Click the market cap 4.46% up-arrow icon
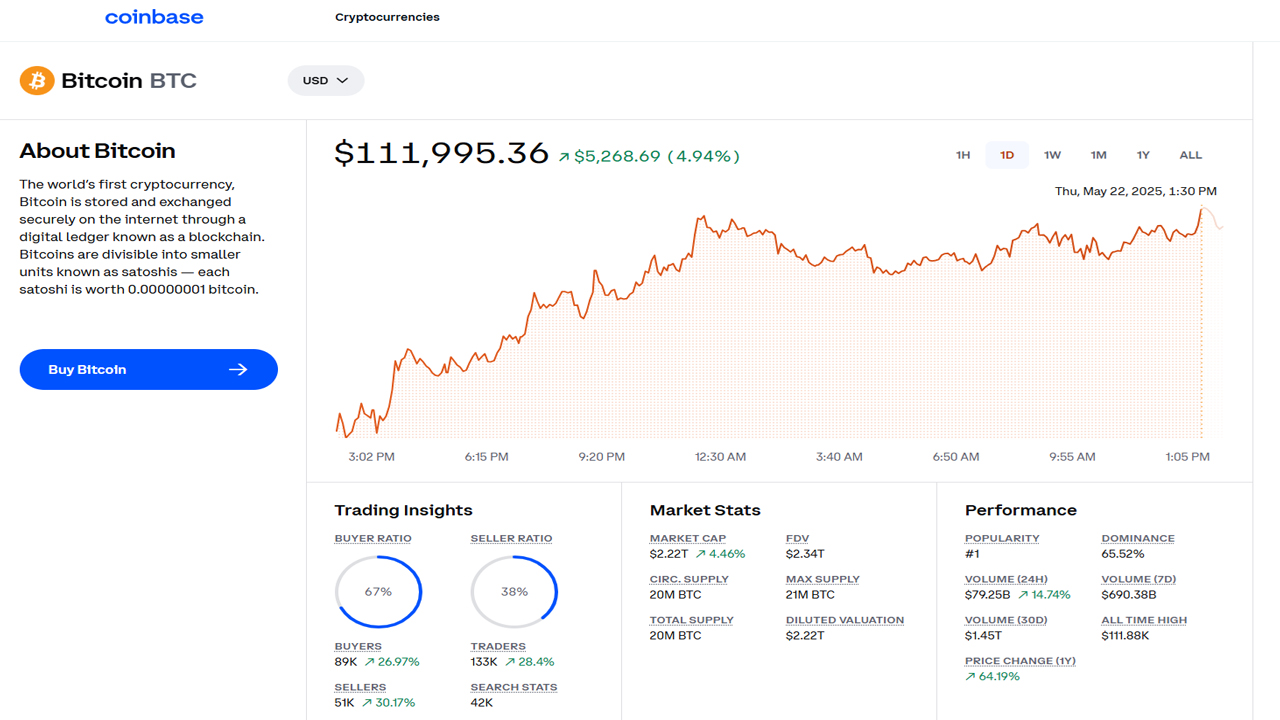This screenshot has width=1280, height=720. coord(701,554)
